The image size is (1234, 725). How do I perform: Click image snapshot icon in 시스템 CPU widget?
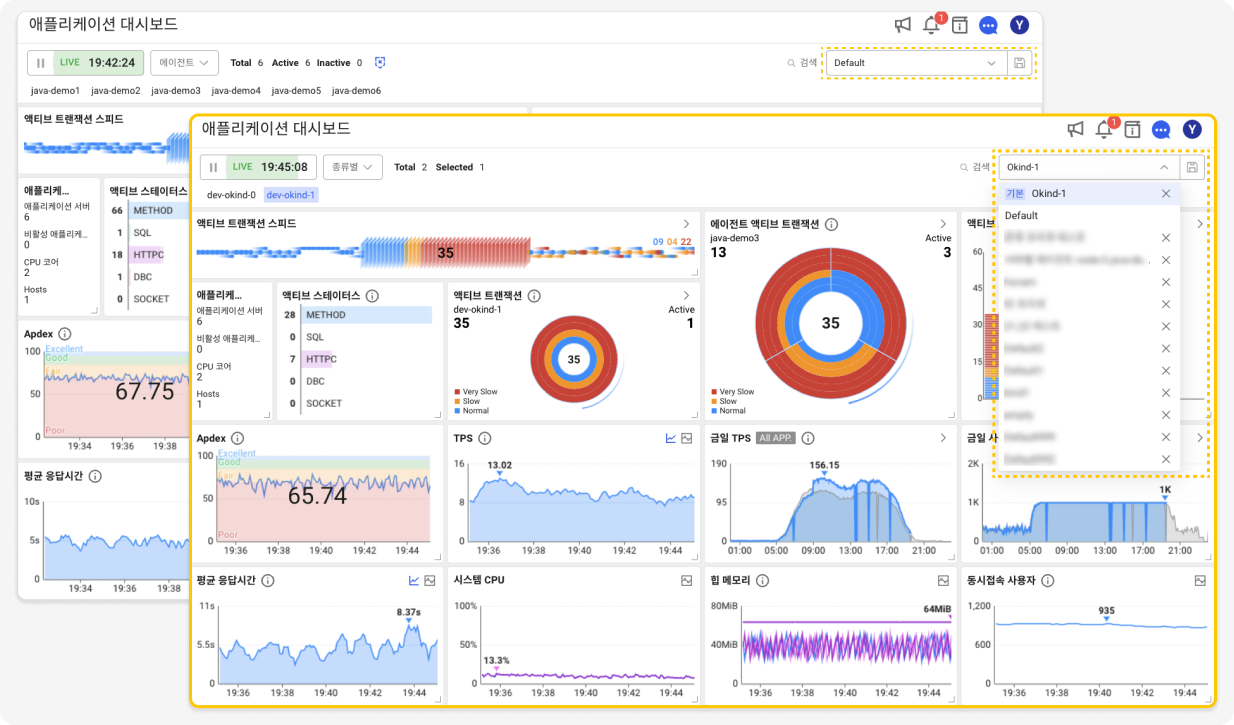tap(687, 580)
